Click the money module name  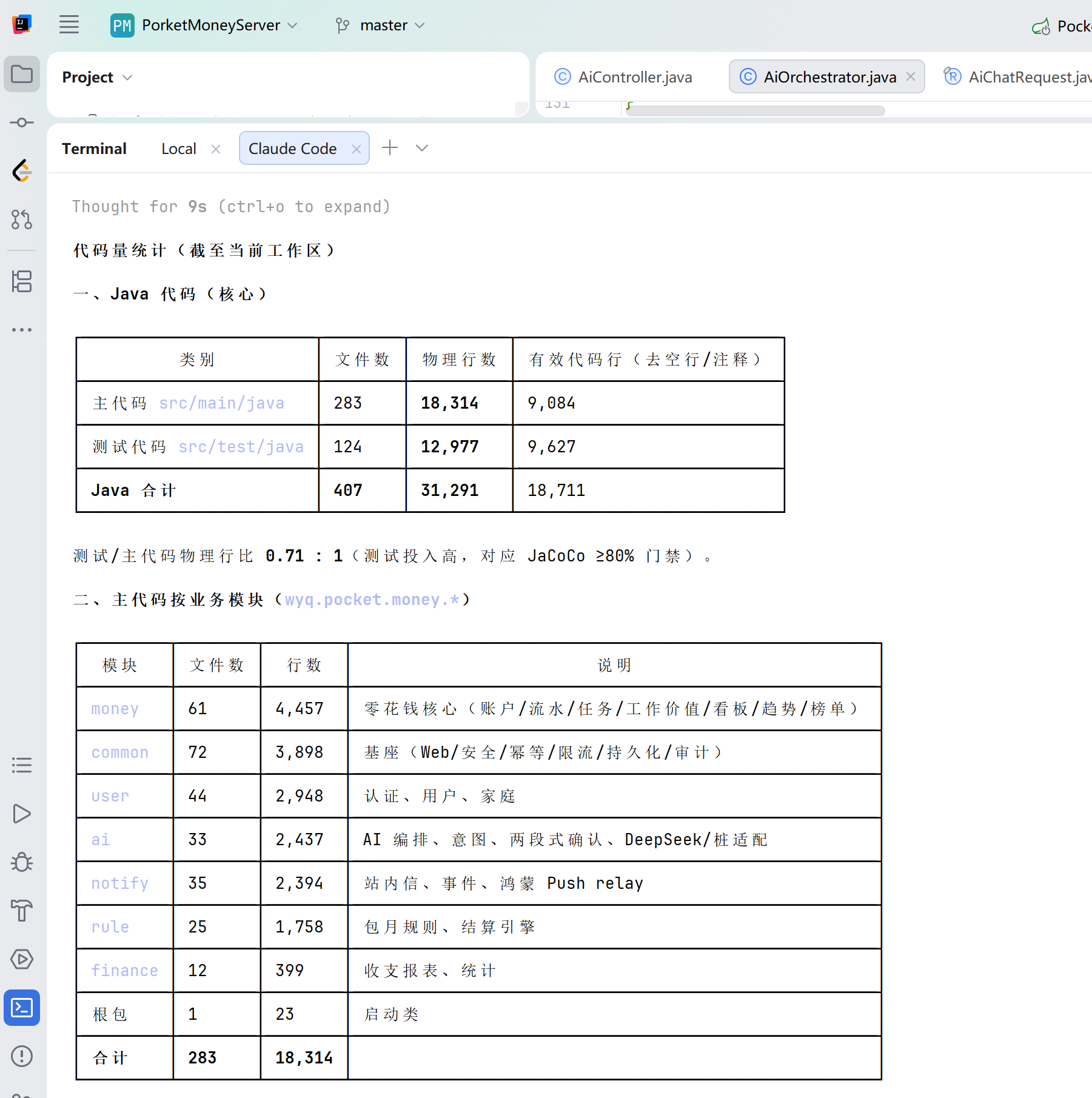coord(115,709)
